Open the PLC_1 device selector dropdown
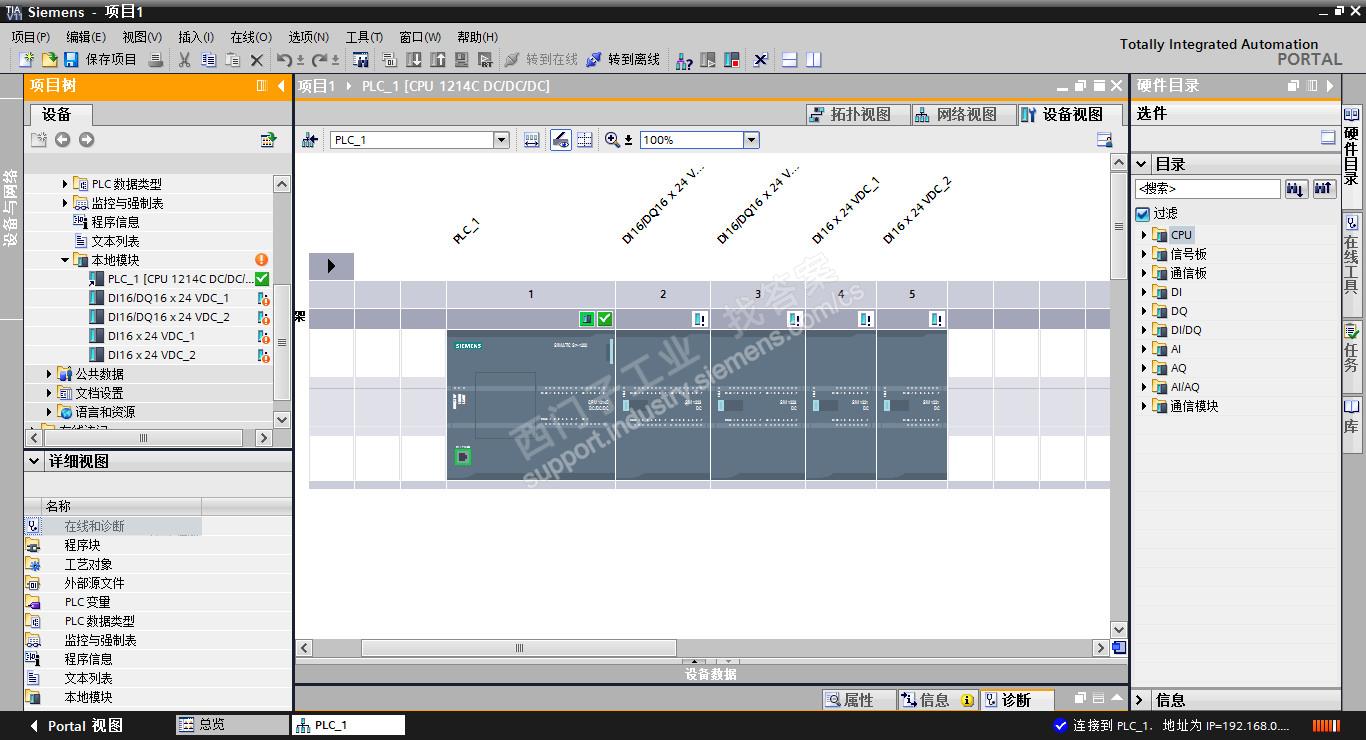The height and width of the screenshot is (740, 1366). click(502, 140)
